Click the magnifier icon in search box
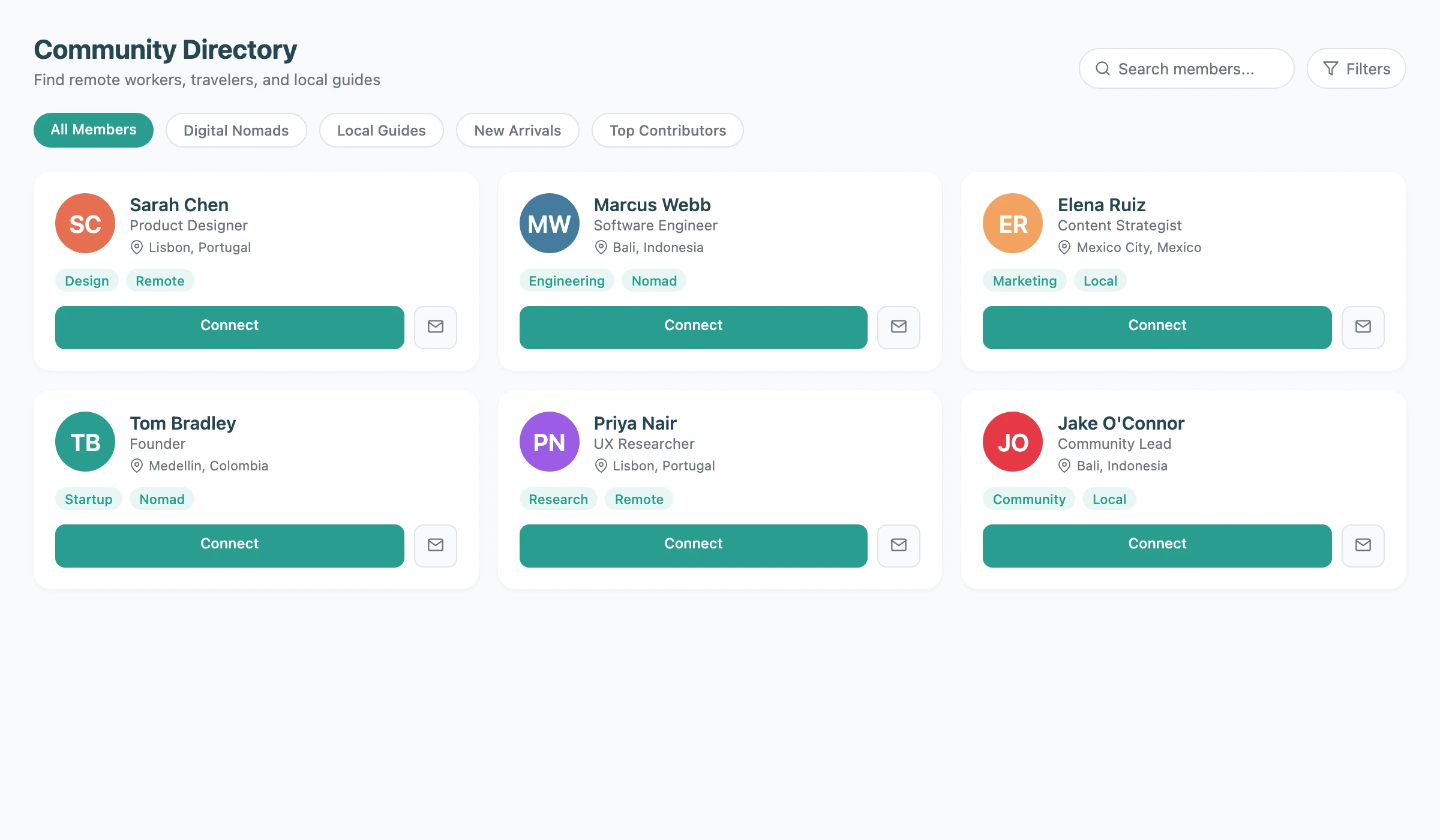Image resolution: width=1440 pixels, height=840 pixels. pyautogui.click(x=1103, y=68)
